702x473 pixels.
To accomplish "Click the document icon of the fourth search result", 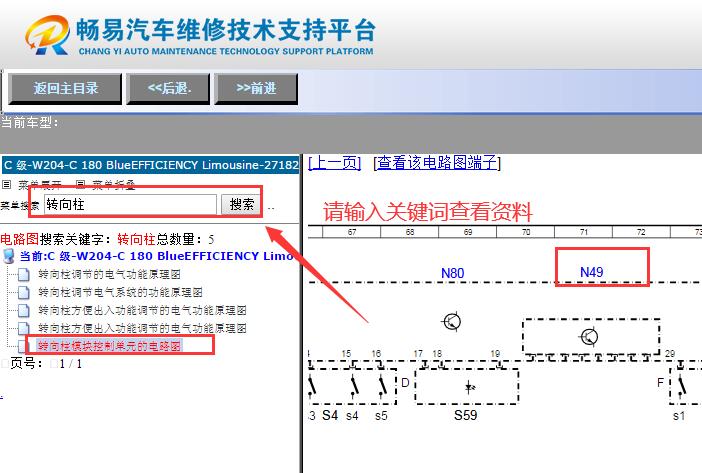I will coord(24,328).
